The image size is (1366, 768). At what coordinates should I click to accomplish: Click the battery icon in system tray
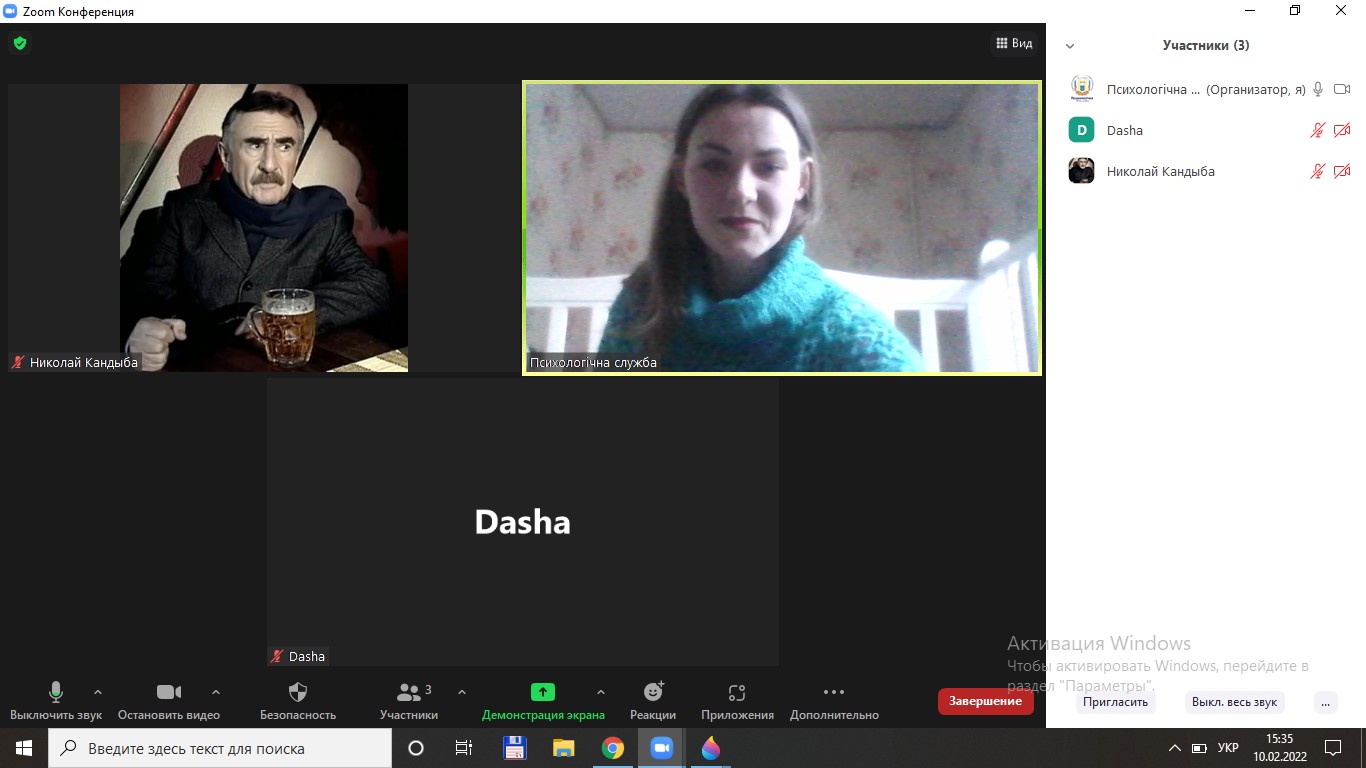click(x=1199, y=748)
